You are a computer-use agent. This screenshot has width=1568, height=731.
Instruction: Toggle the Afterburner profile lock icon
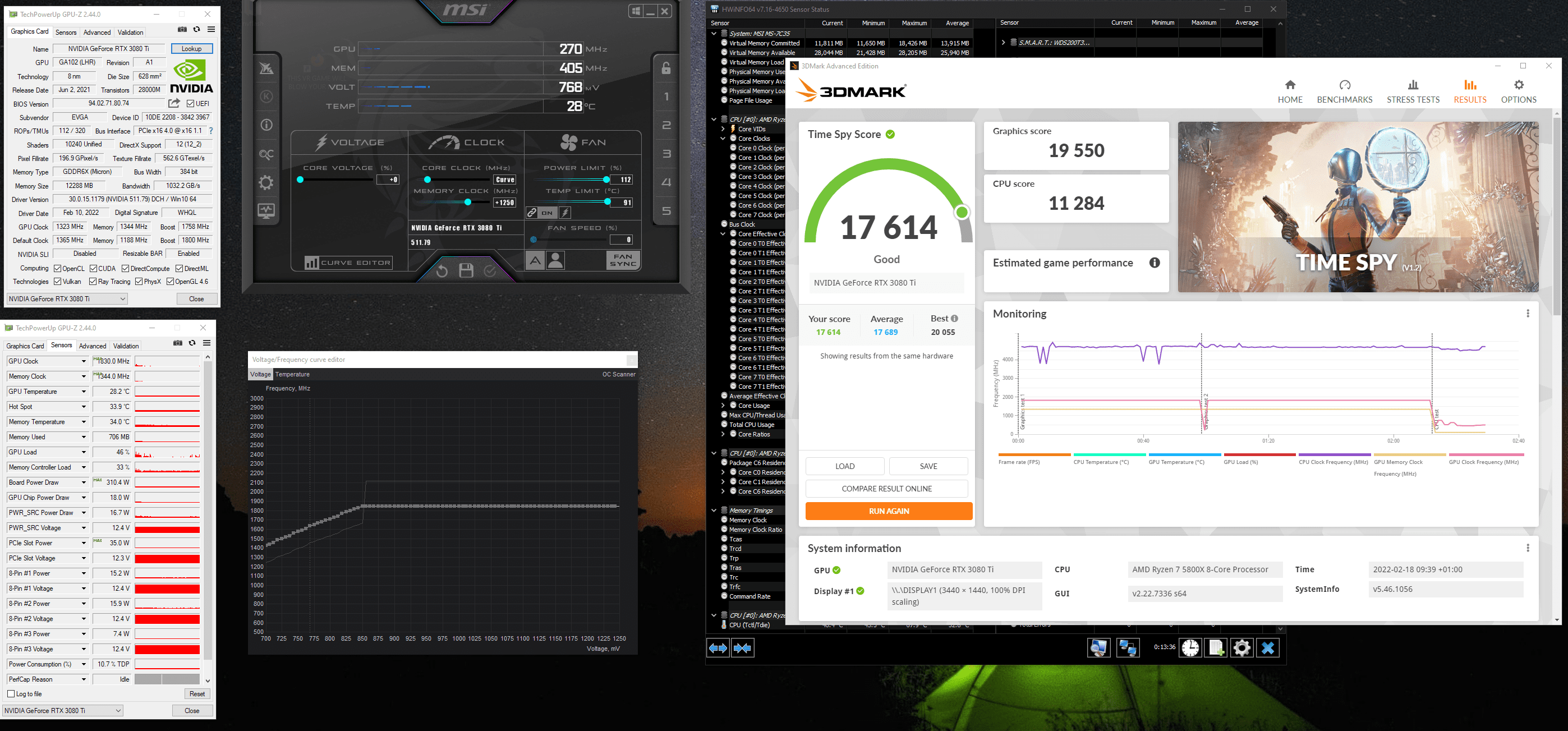666,67
